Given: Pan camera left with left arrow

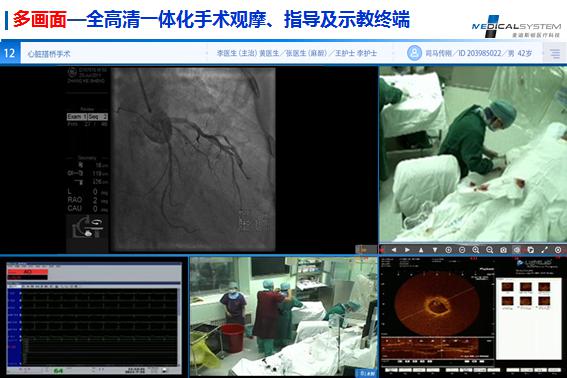Looking at the screenshot, I should [x=393, y=250].
